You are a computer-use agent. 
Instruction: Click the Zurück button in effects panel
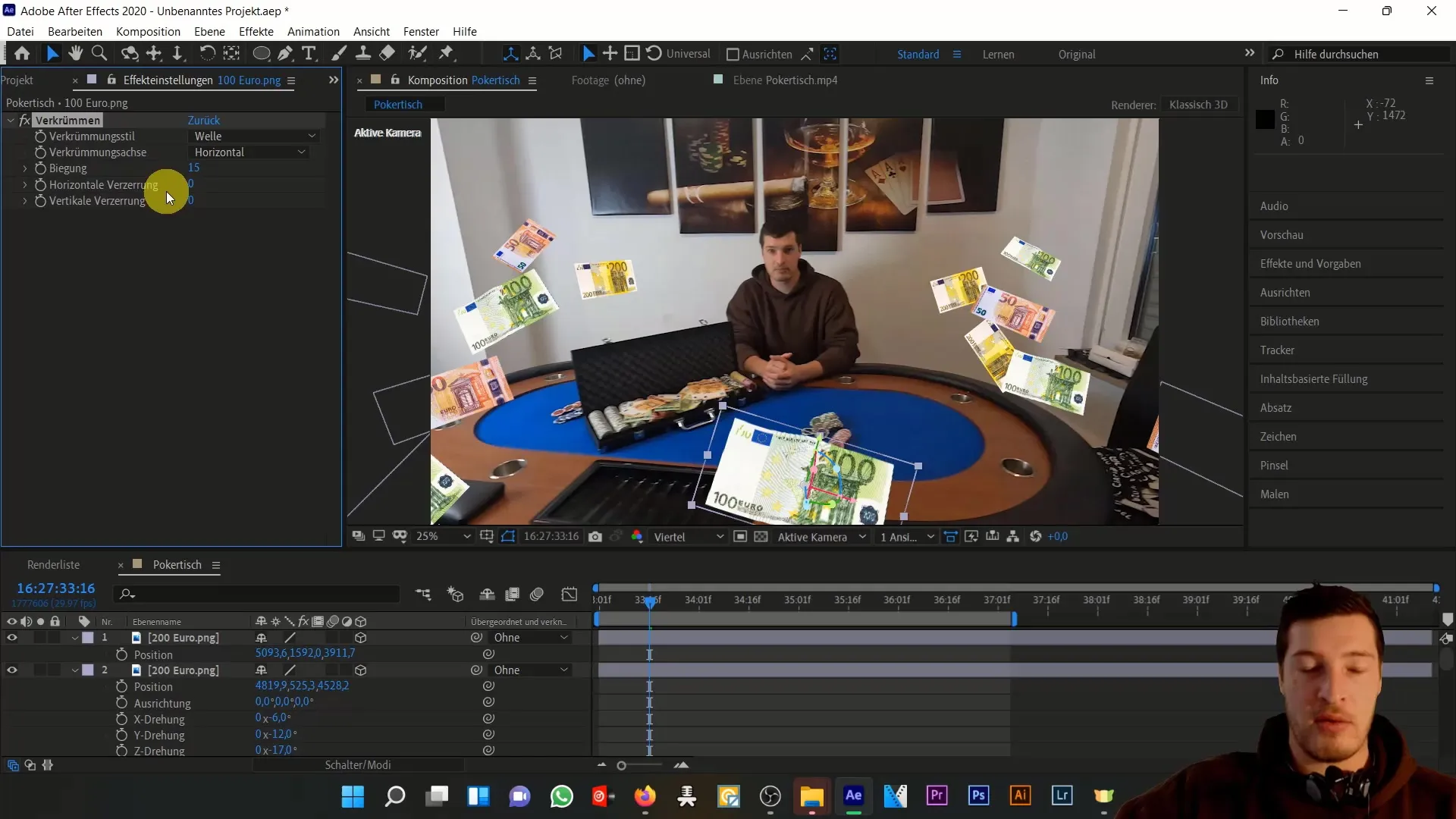click(x=204, y=120)
